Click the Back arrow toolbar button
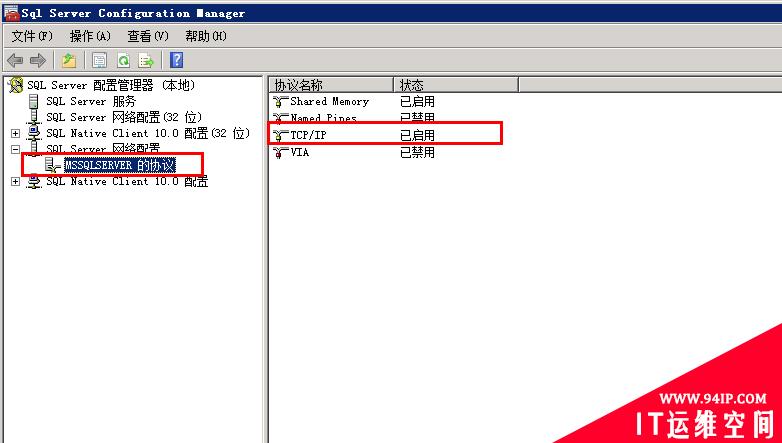 point(15,61)
